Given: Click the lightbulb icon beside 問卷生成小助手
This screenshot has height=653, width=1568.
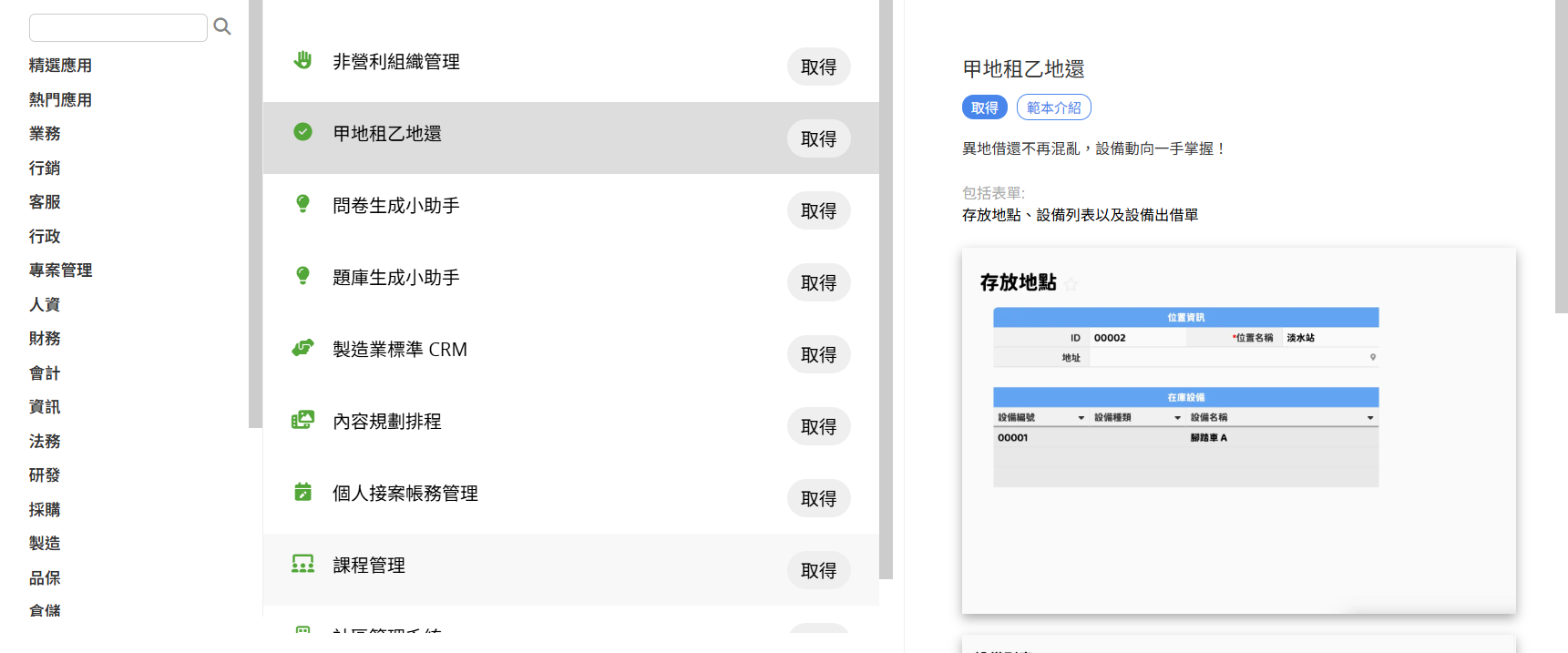Looking at the screenshot, I should 302,204.
